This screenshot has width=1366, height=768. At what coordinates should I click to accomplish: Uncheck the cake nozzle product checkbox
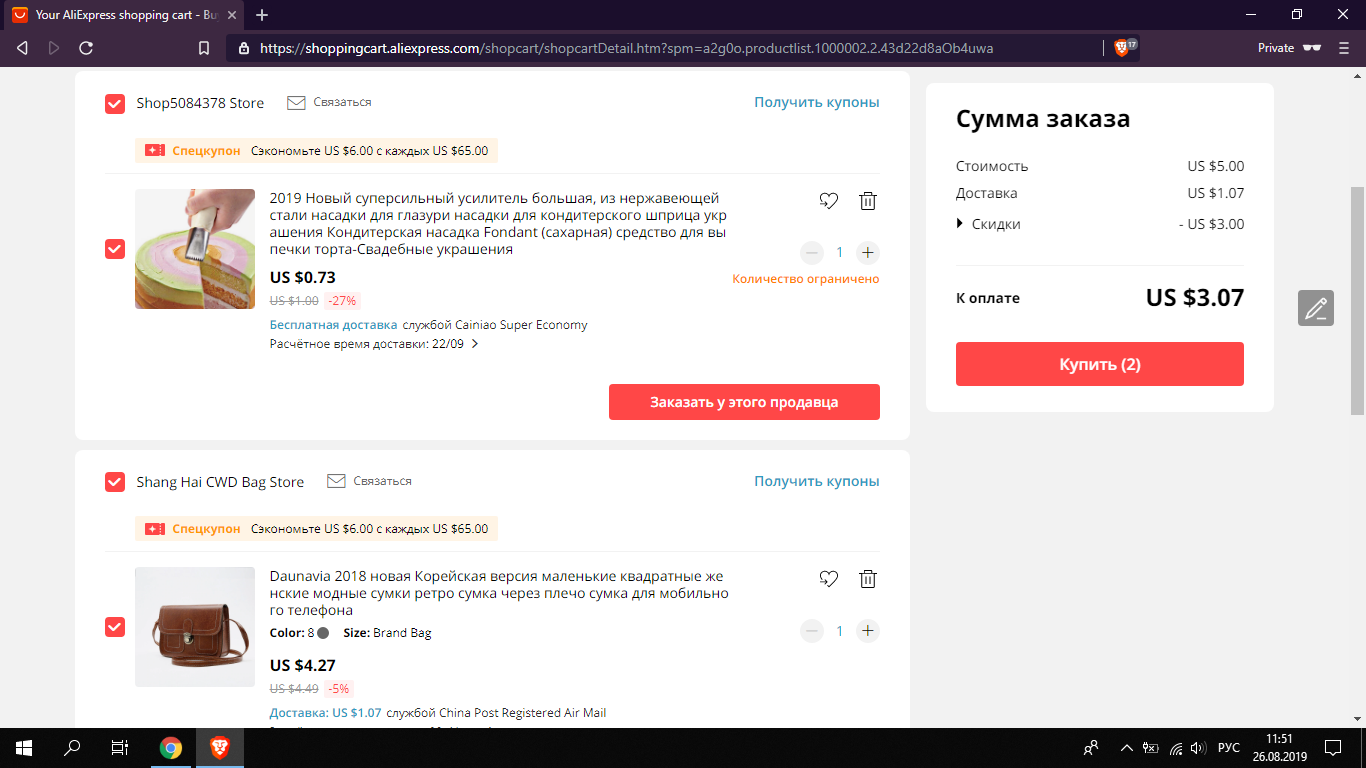[115, 249]
